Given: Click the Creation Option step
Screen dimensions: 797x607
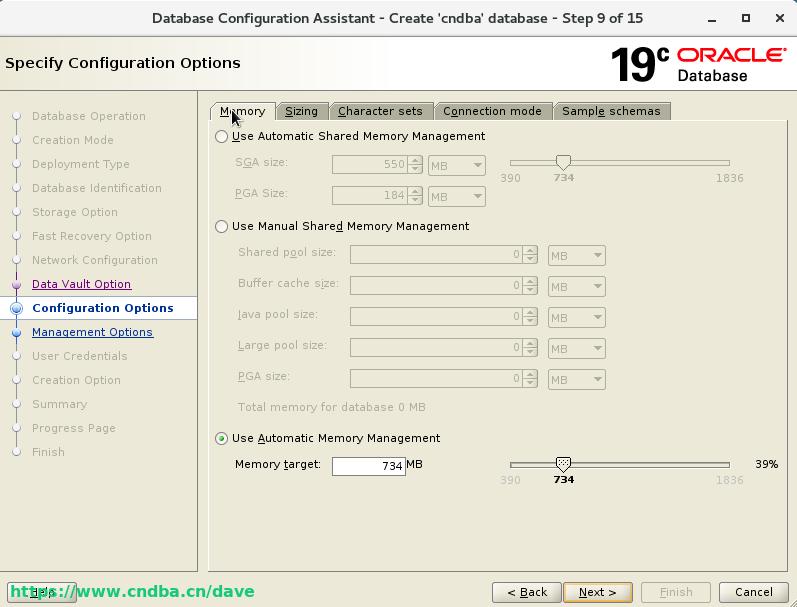Looking at the screenshot, I should tap(76, 380).
